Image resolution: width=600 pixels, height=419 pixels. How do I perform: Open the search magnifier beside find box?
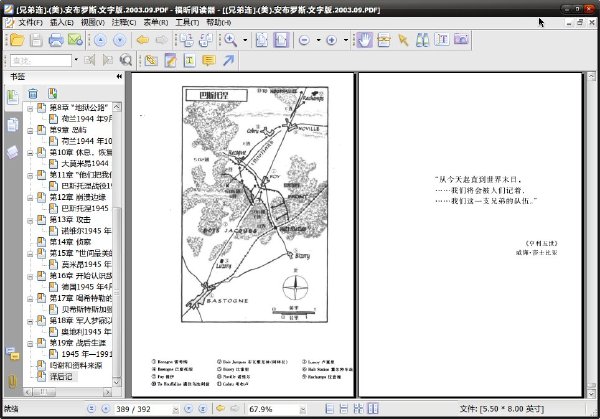126,60
